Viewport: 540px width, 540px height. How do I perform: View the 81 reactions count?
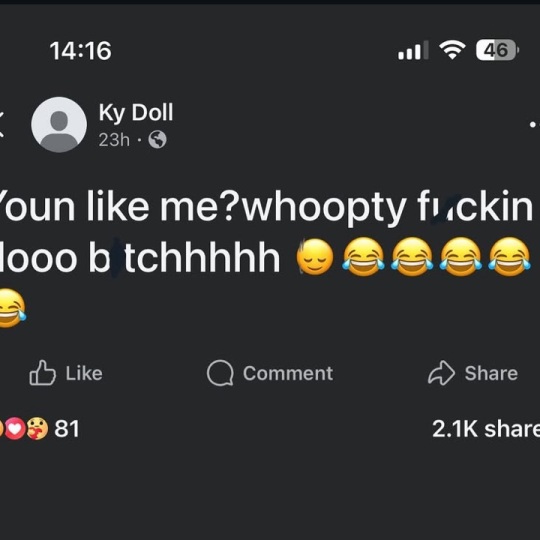(67, 429)
